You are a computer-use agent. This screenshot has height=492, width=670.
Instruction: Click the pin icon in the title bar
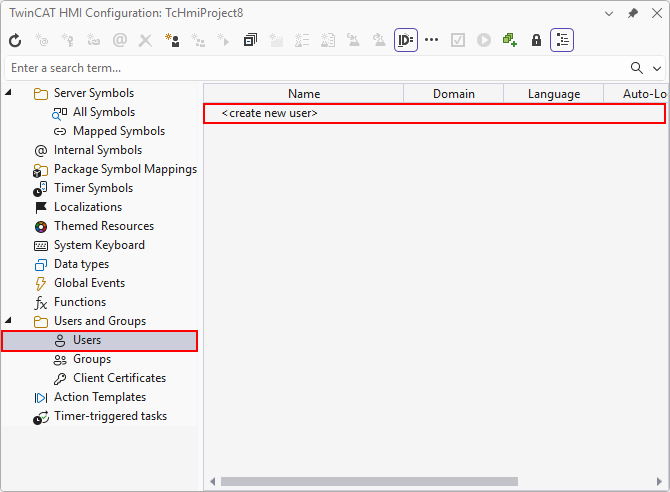tap(633, 13)
